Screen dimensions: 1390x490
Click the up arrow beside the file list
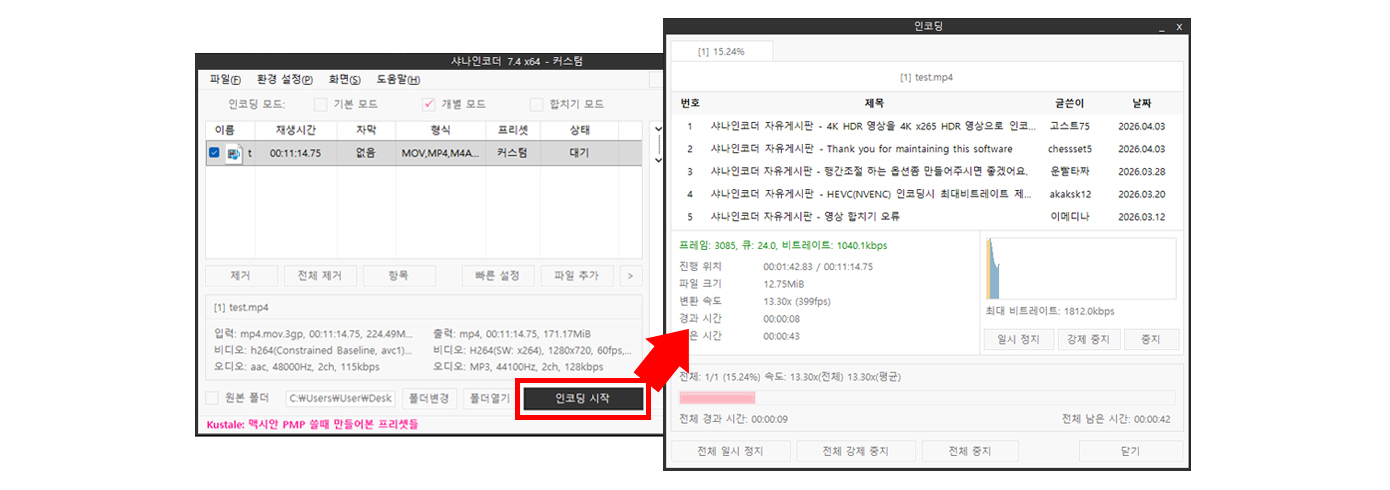coord(658,131)
